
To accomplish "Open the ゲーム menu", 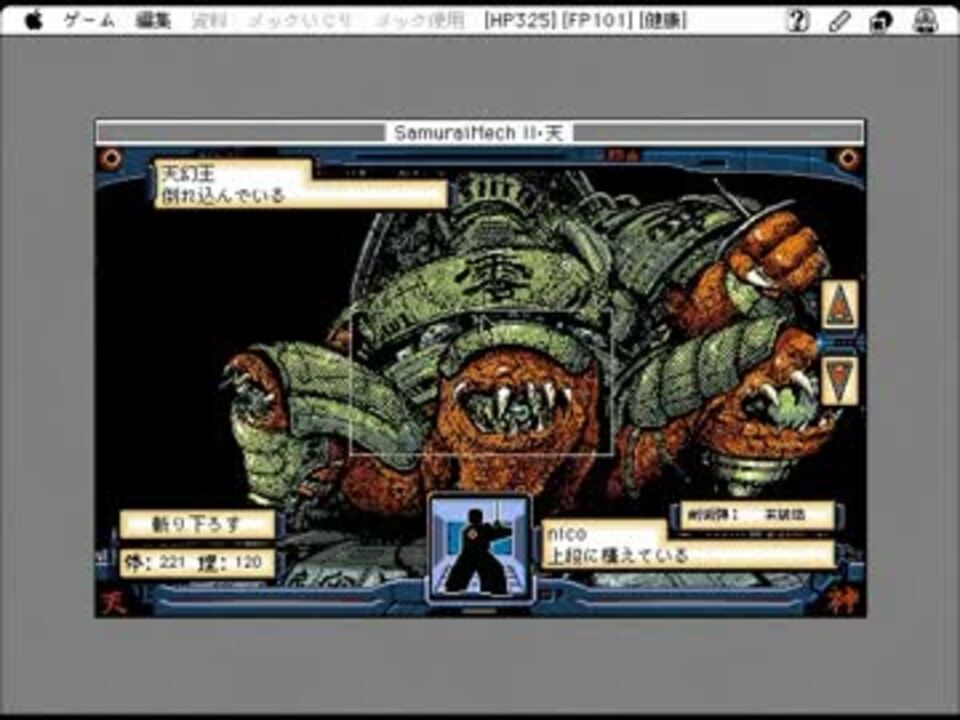I will pos(89,21).
